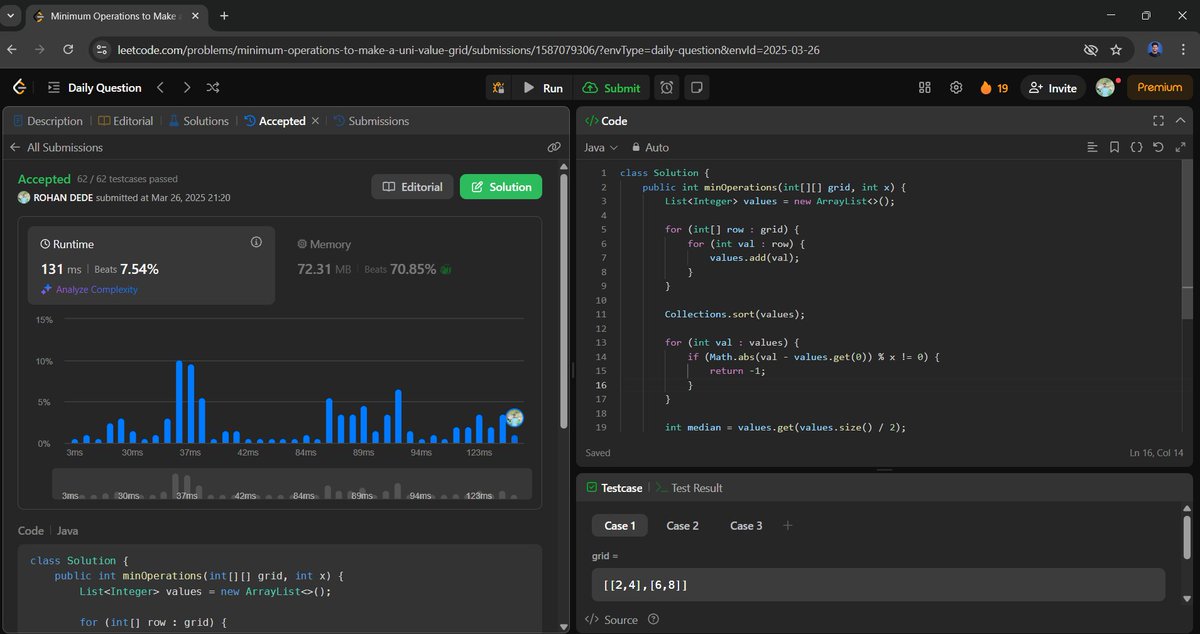This screenshot has width=1200, height=634.
Task: Open LeetCode settings gear
Action: (x=956, y=88)
